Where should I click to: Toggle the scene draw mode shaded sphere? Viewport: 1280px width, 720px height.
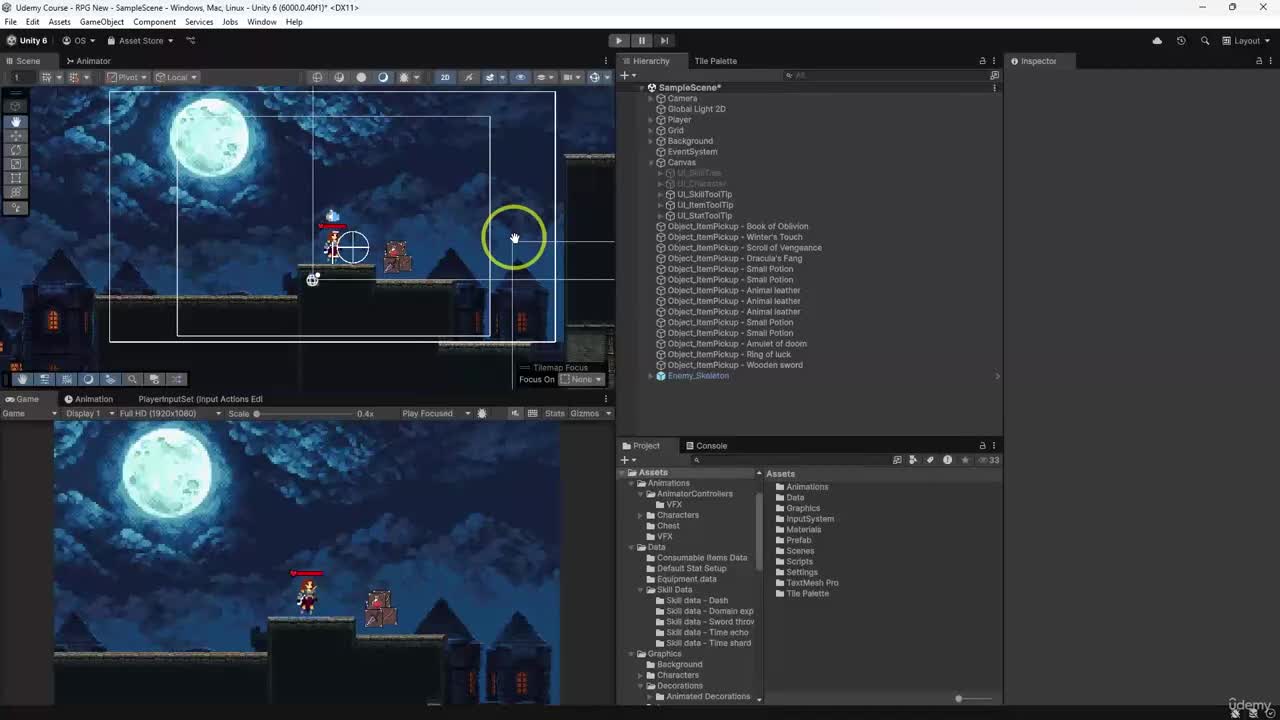coord(361,77)
